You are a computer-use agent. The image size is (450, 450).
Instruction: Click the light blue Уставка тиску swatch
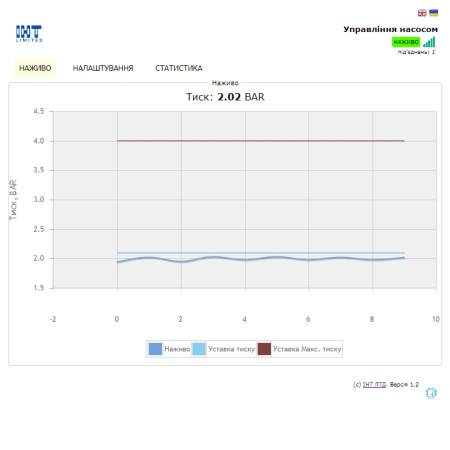pos(199,349)
